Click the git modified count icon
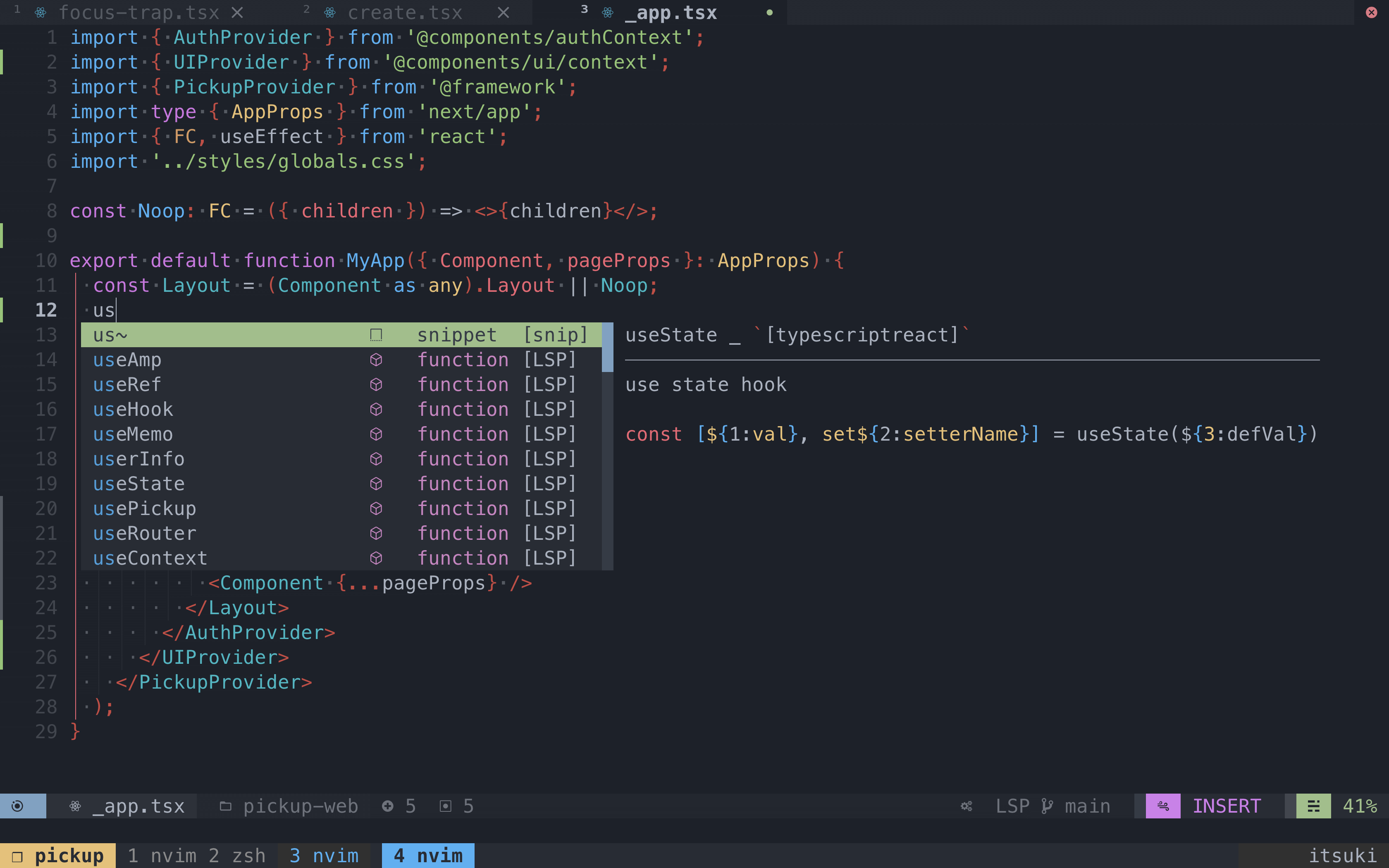 tap(445, 806)
